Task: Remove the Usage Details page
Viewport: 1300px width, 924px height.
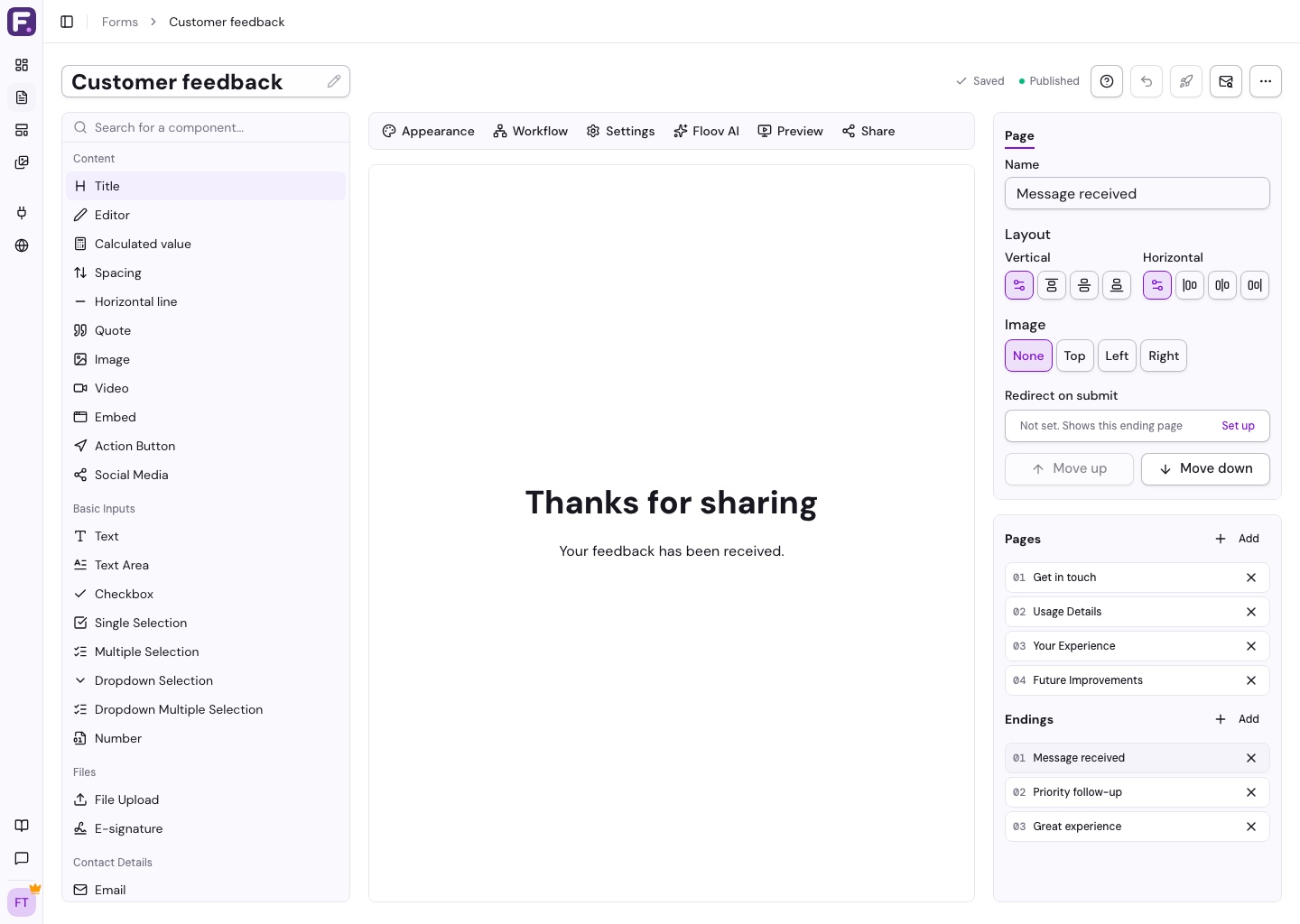Action: pyautogui.click(x=1251, y=612)
